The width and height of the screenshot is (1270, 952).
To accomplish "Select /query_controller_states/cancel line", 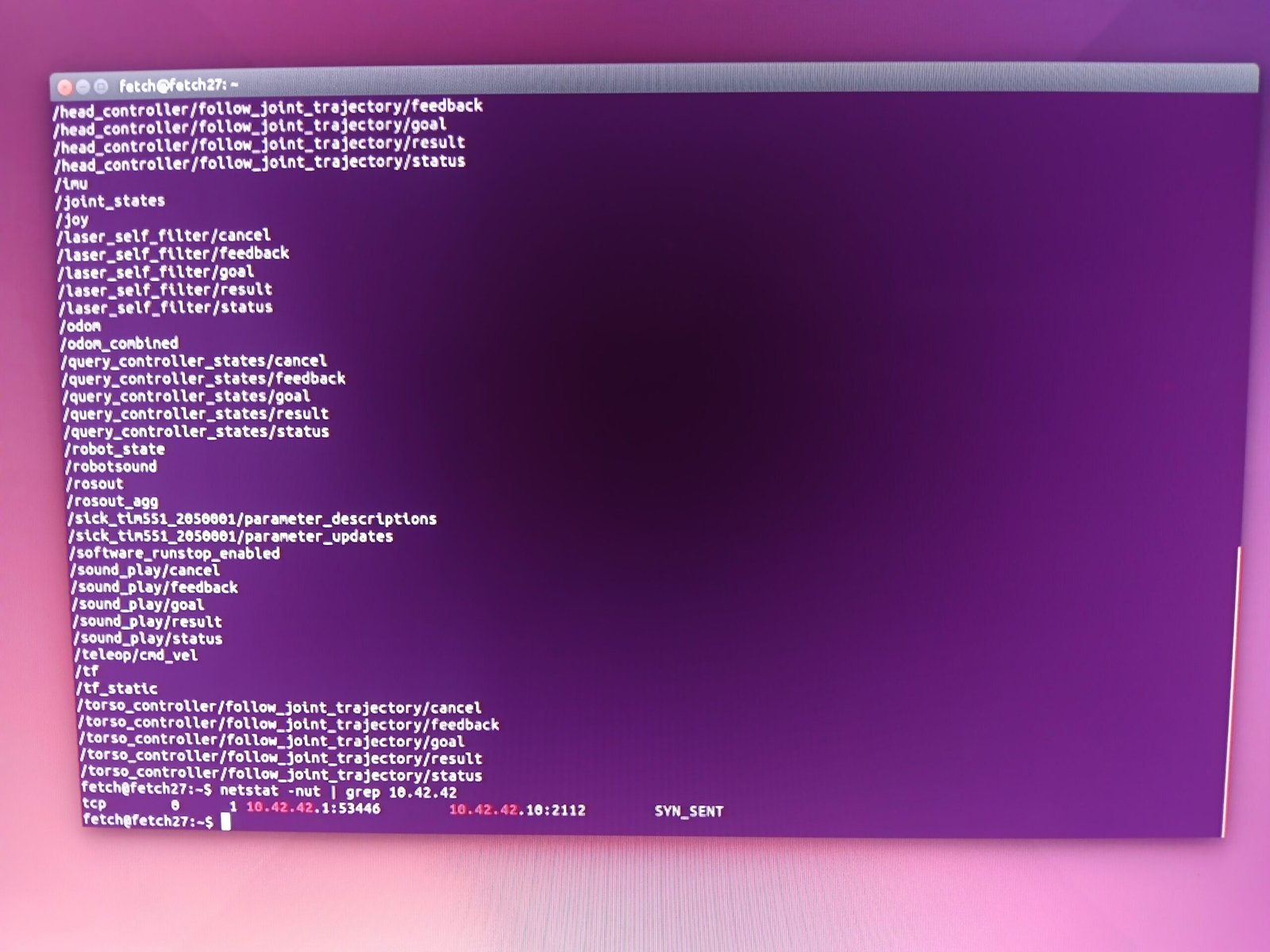I will pos(194,361).
